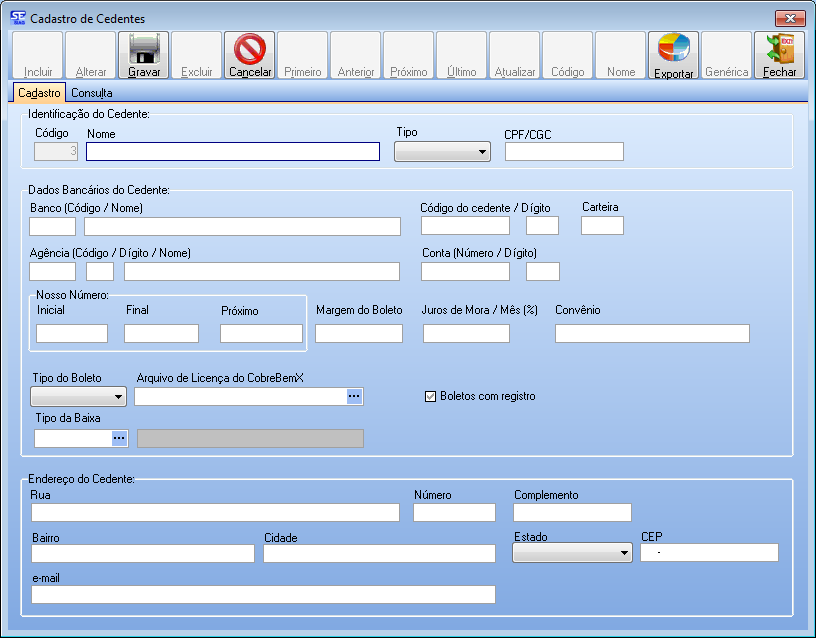Screen dimensions: 816x638
Task: Click the application icon in title bar
Action: [17, 18]
